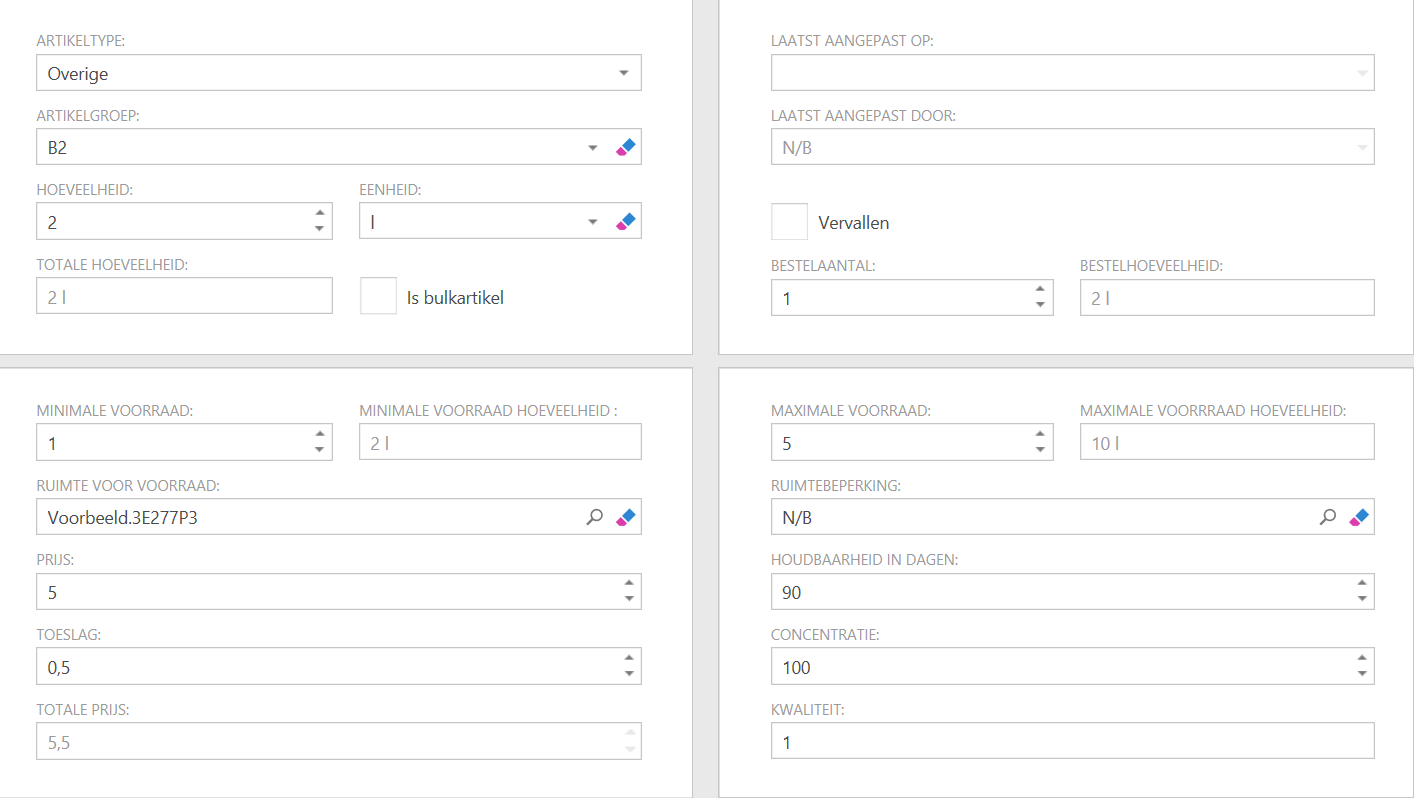1414x798 pixels.
Task: Decrease Toeslag using the down spinner
Action: coord(628,674)
